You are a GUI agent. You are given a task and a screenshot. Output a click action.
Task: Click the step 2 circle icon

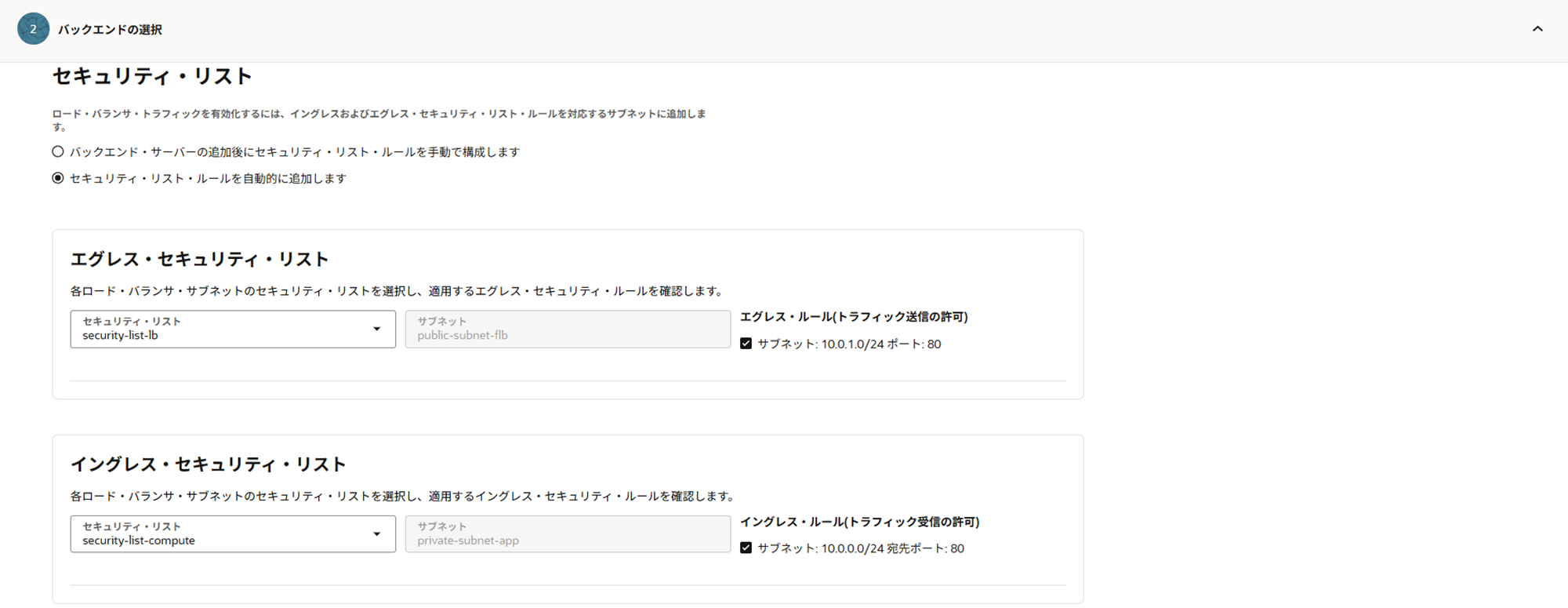pos(33,29)
